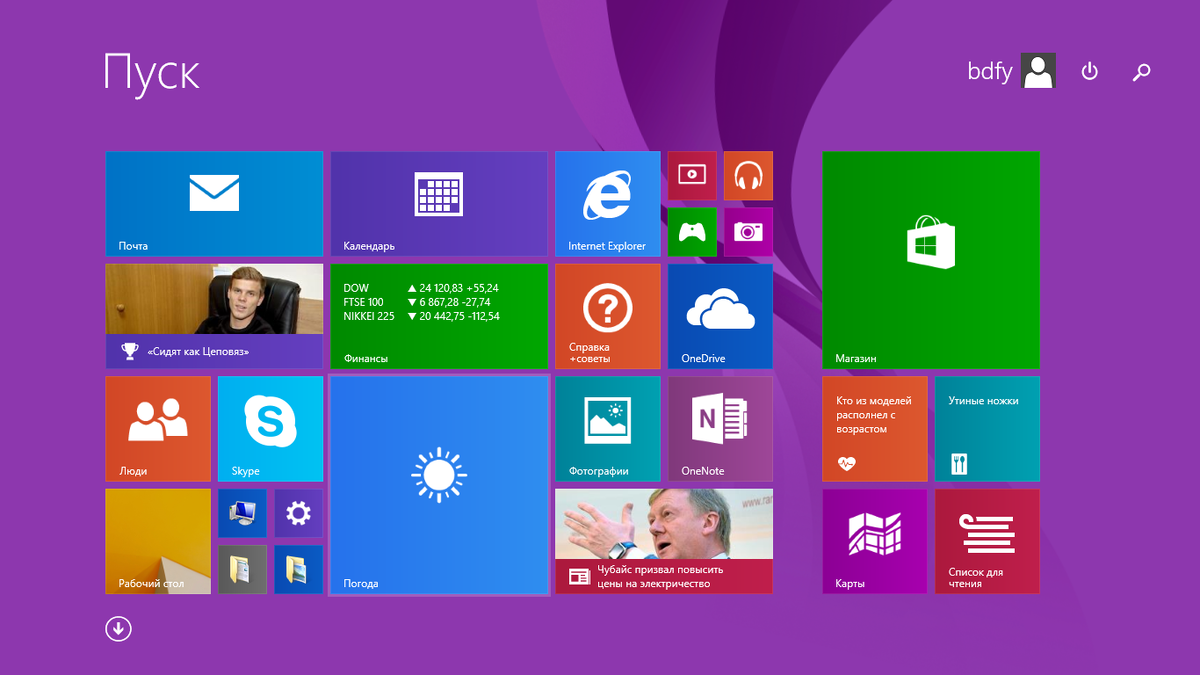Open the Магазин store tile

point(931,260)
